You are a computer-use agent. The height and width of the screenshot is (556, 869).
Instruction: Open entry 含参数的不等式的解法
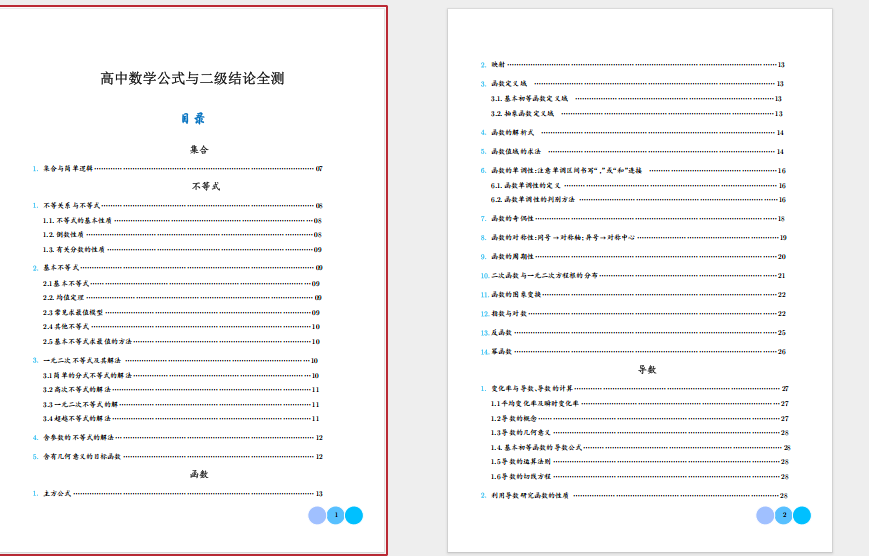pos(177,437)
